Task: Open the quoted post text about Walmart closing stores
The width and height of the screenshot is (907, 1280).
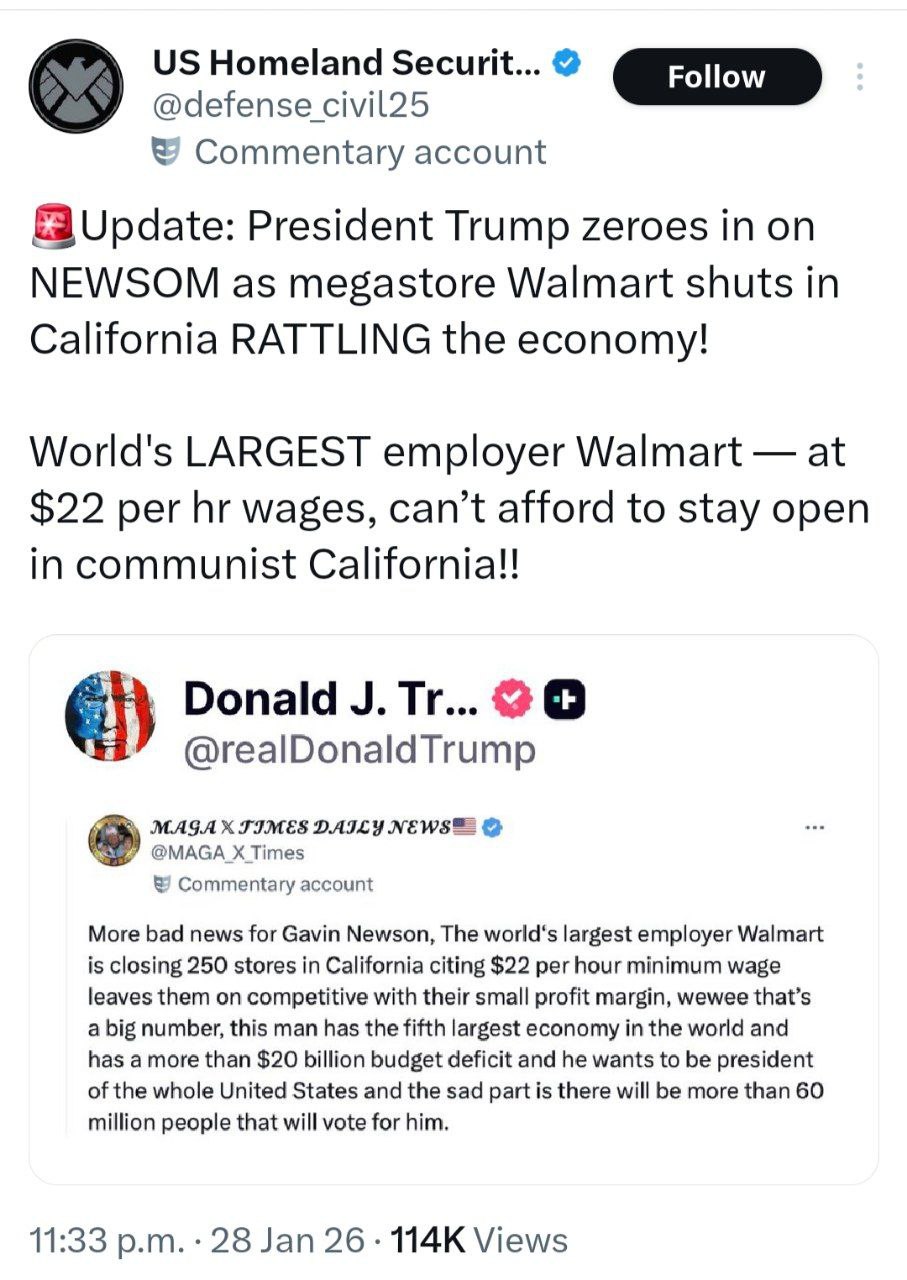Action: click(x=455, y=1028)
